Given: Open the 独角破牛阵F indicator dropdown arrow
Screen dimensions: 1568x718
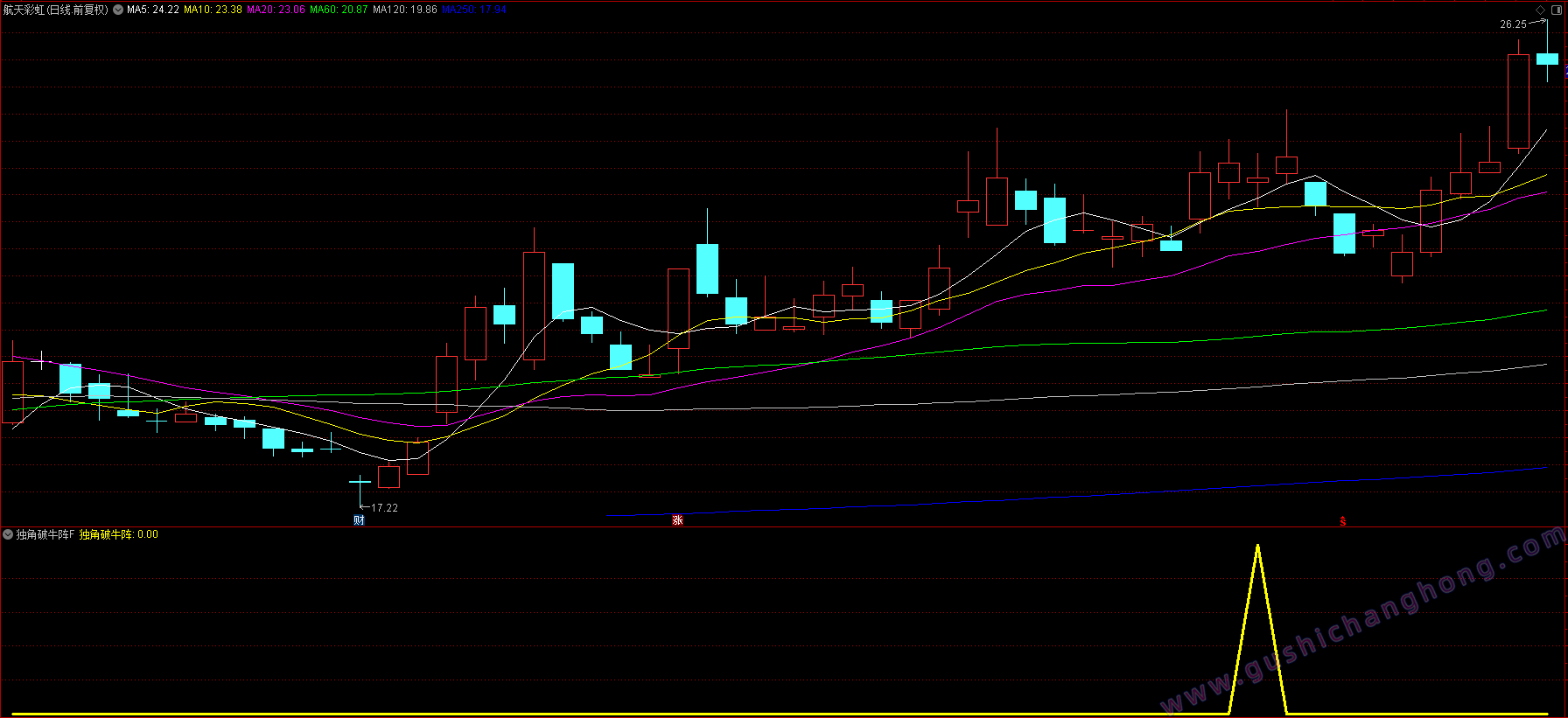Looking at the screenshot, I should [x=8, y=534].
